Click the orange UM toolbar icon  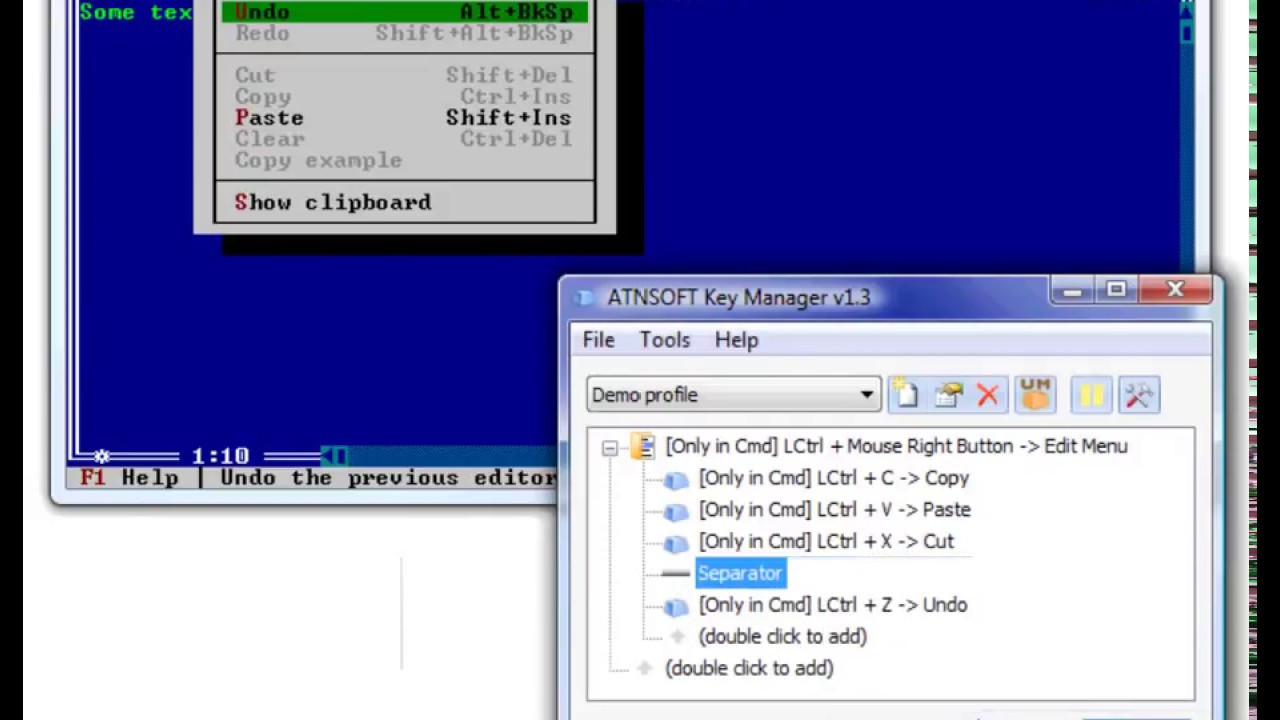coord(1036,394)
